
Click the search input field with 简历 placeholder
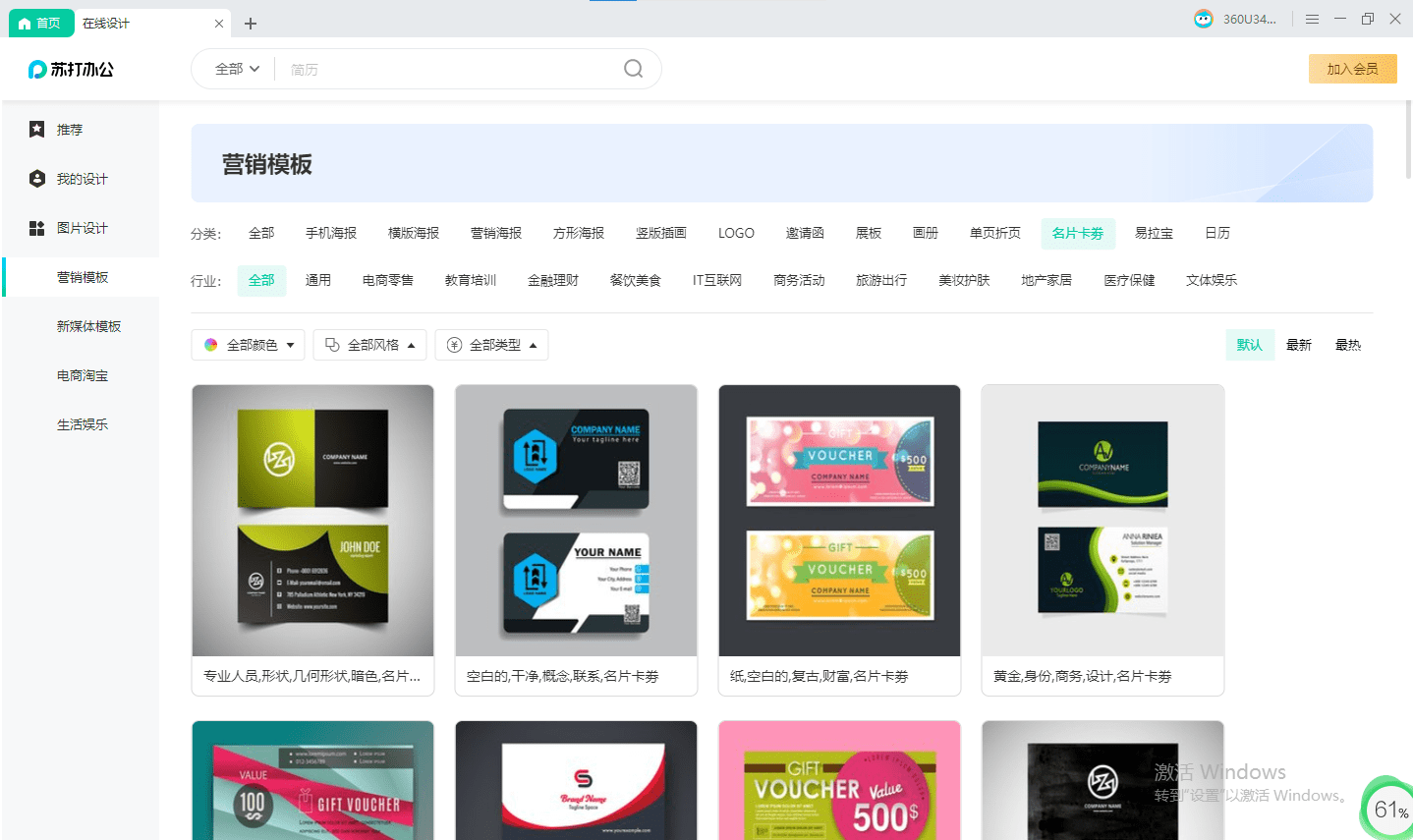(447, 69)
